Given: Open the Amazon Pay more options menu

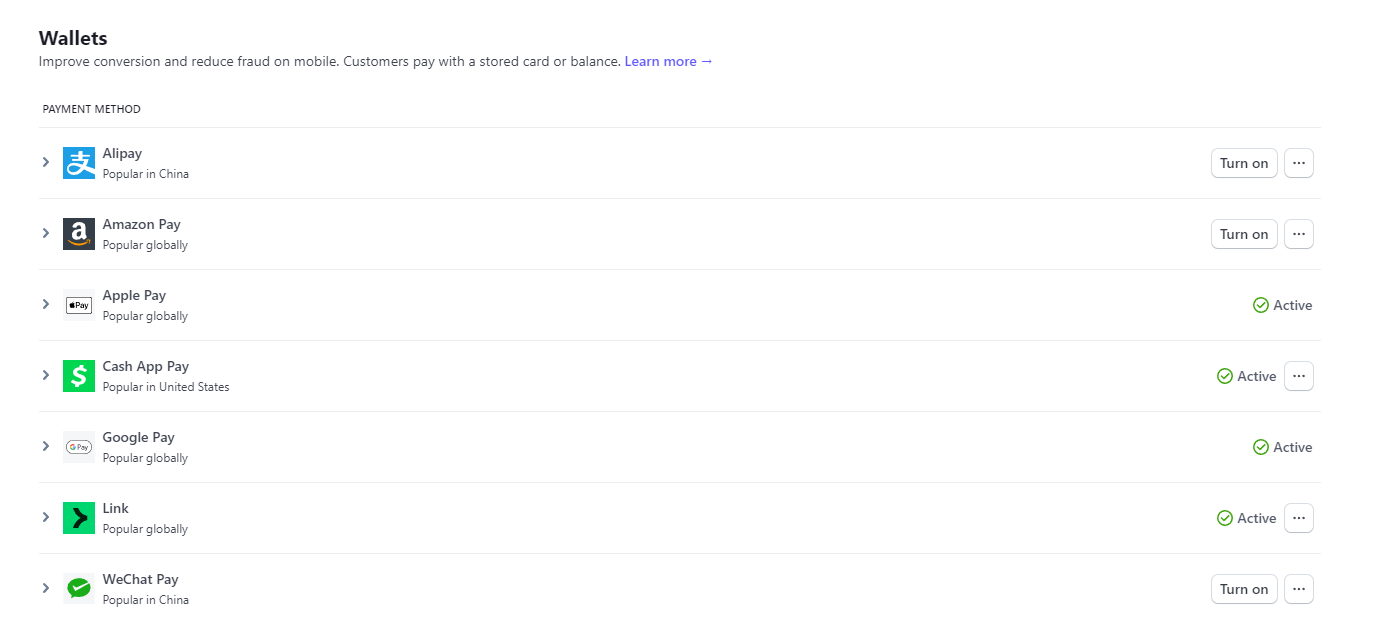Looking at the screenshot, I should click(1299, 234).
